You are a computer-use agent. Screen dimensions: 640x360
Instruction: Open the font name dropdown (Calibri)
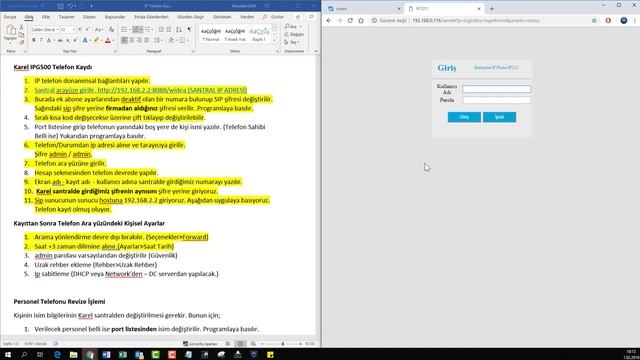pyautogui.click(x=57, y=29)
